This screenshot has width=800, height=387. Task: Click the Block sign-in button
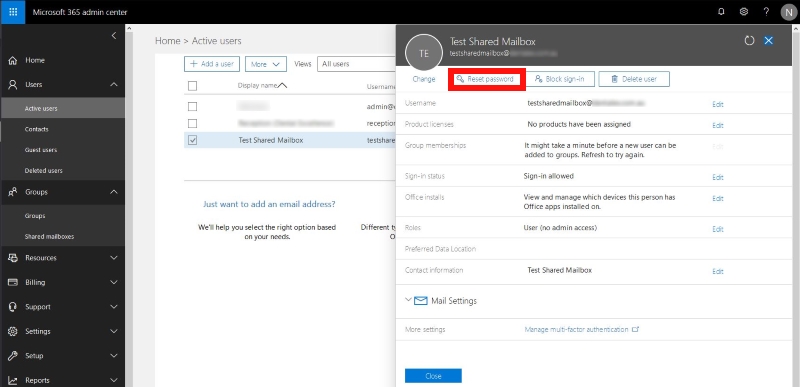(x=559, y=80)
